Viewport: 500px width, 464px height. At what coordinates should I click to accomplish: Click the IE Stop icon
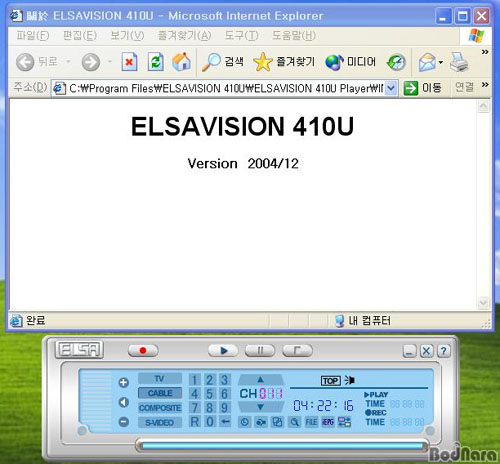coord(129,62)
